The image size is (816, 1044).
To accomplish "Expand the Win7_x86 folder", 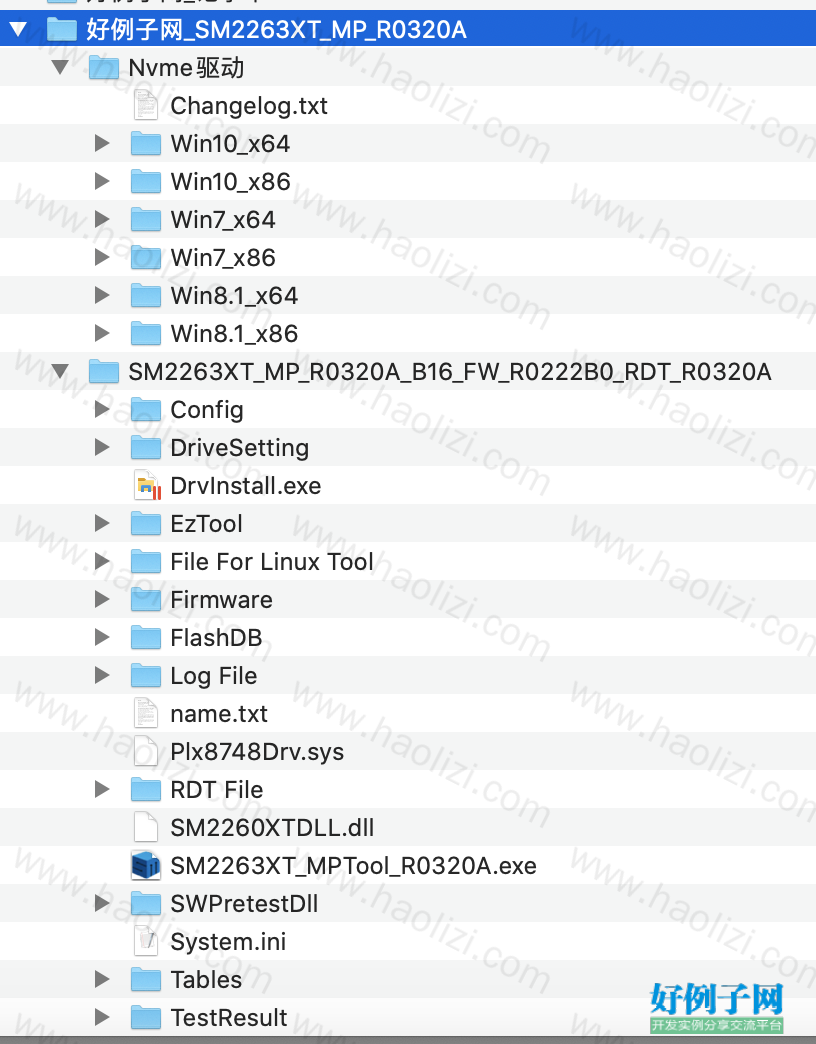I will coord(102,257).
